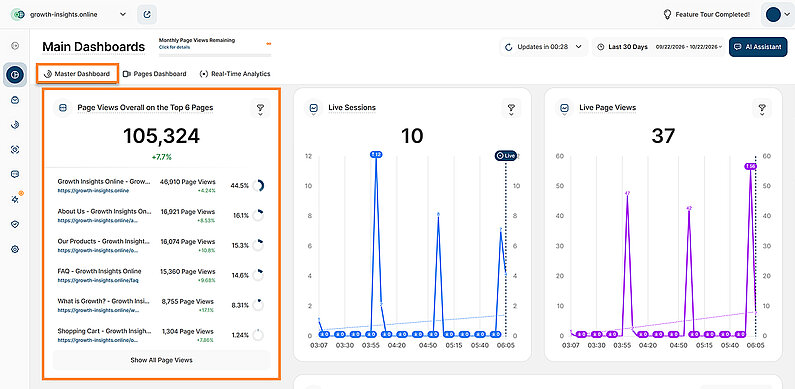Click donut chart for 1.24% row
795x389 pixels.
coord(259,335)
